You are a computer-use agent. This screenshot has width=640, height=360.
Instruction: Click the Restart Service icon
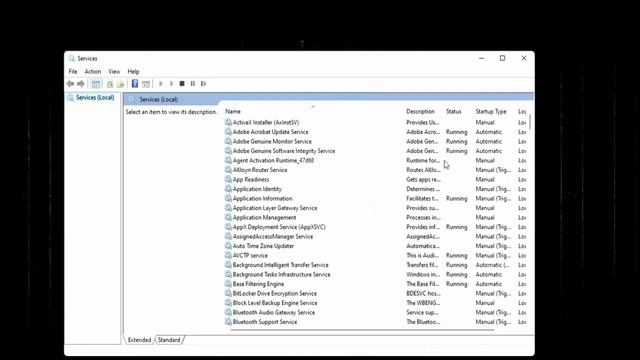click(x=203, y=84)
